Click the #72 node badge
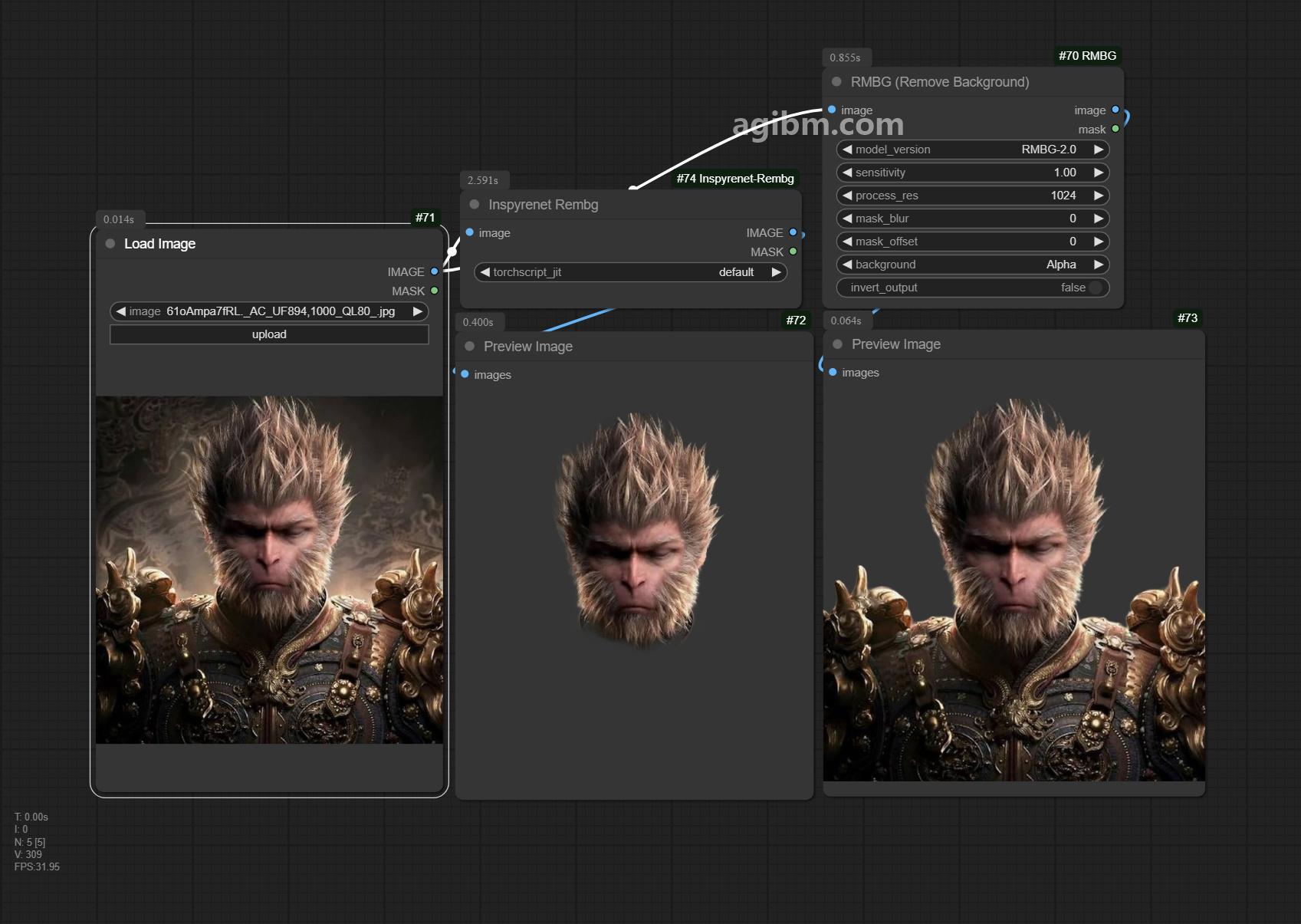1301x924 pixels. [796, 321]
